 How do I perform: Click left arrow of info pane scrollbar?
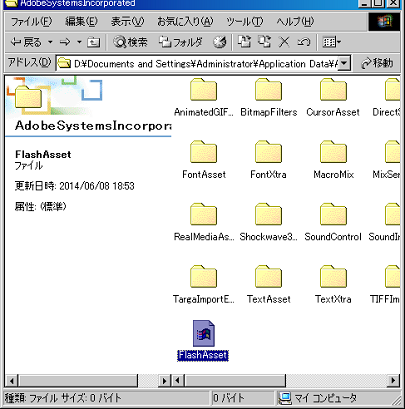click(12, 380)
